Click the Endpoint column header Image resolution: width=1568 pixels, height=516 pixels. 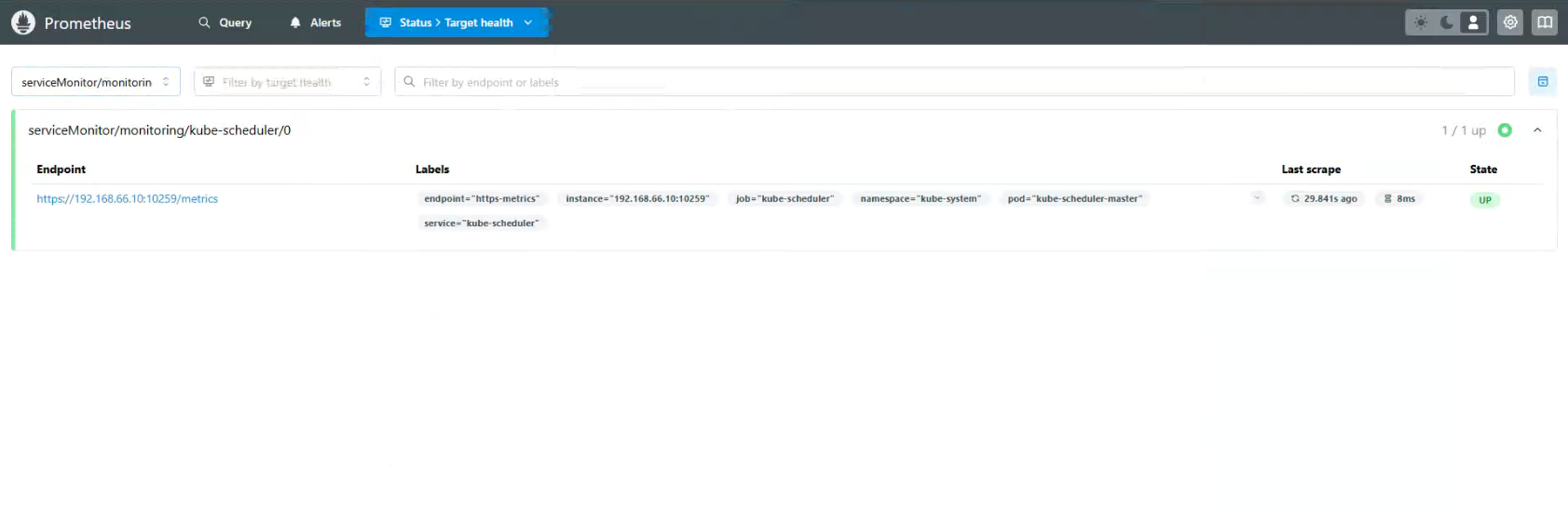point(61,170)
